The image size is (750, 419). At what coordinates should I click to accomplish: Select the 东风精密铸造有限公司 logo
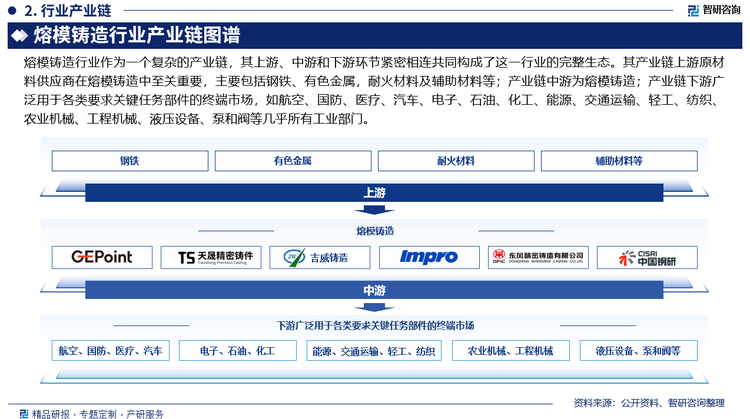(538, 257)
